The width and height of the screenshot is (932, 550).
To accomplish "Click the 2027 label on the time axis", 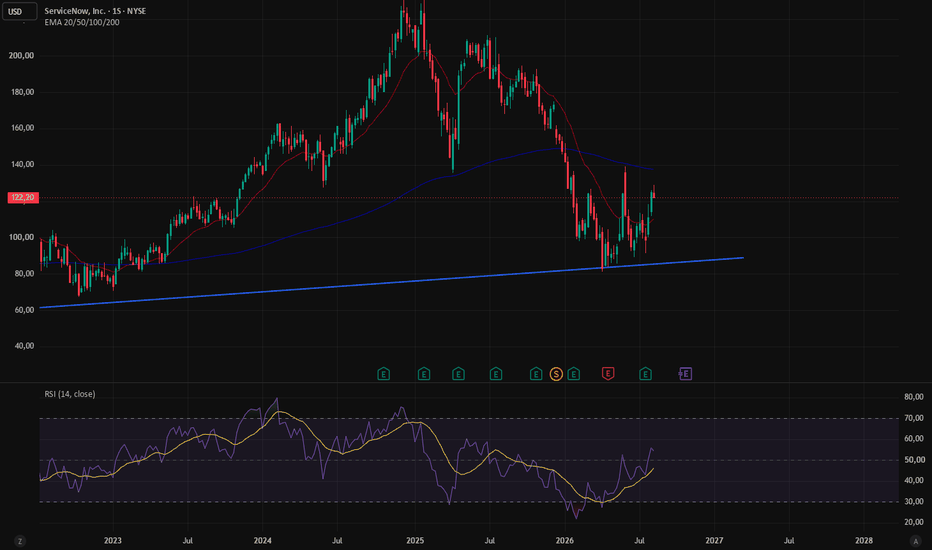I will [x=714, y=540].
